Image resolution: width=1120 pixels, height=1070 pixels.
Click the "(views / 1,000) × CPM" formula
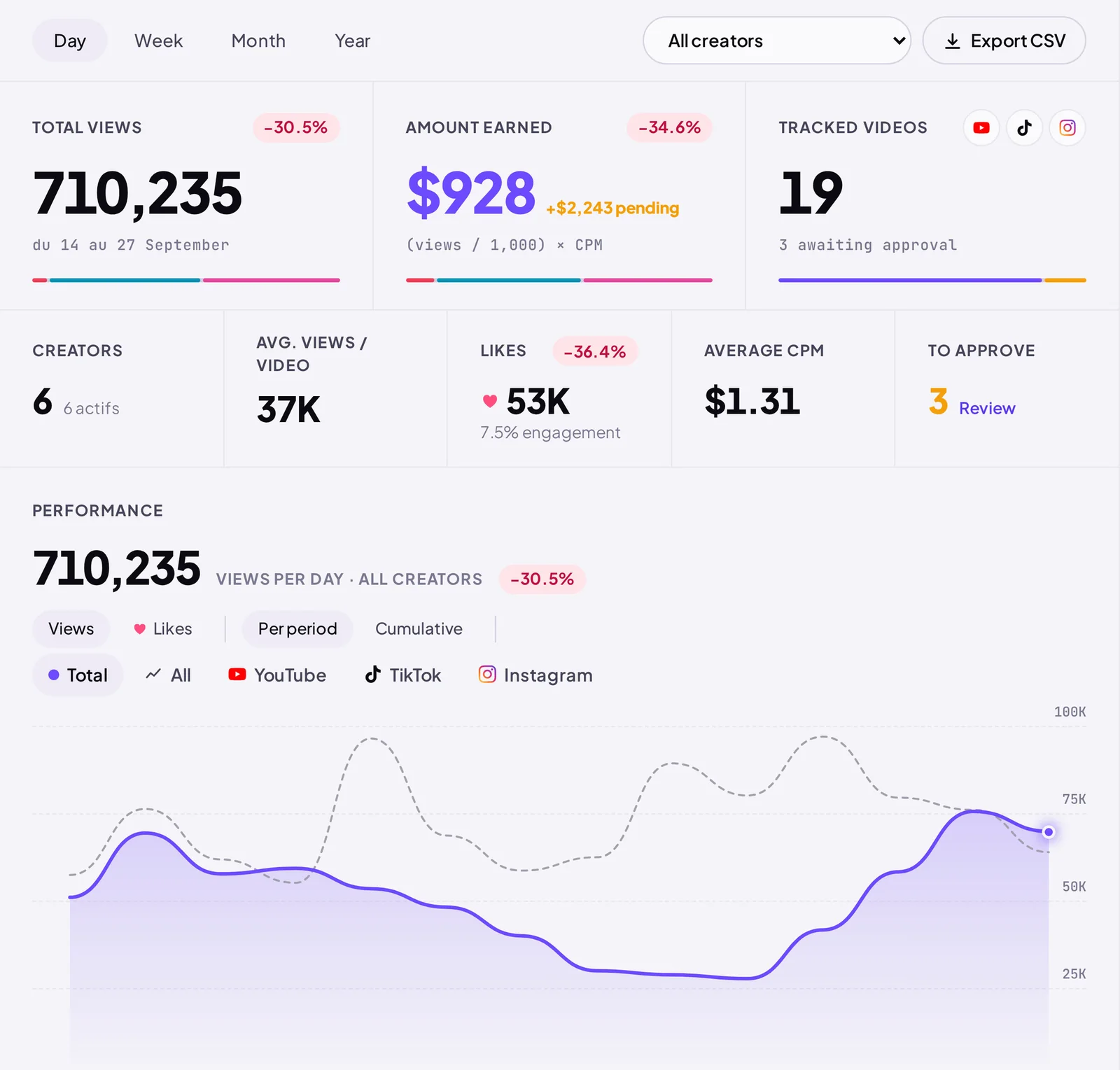[x=505, y=245]
